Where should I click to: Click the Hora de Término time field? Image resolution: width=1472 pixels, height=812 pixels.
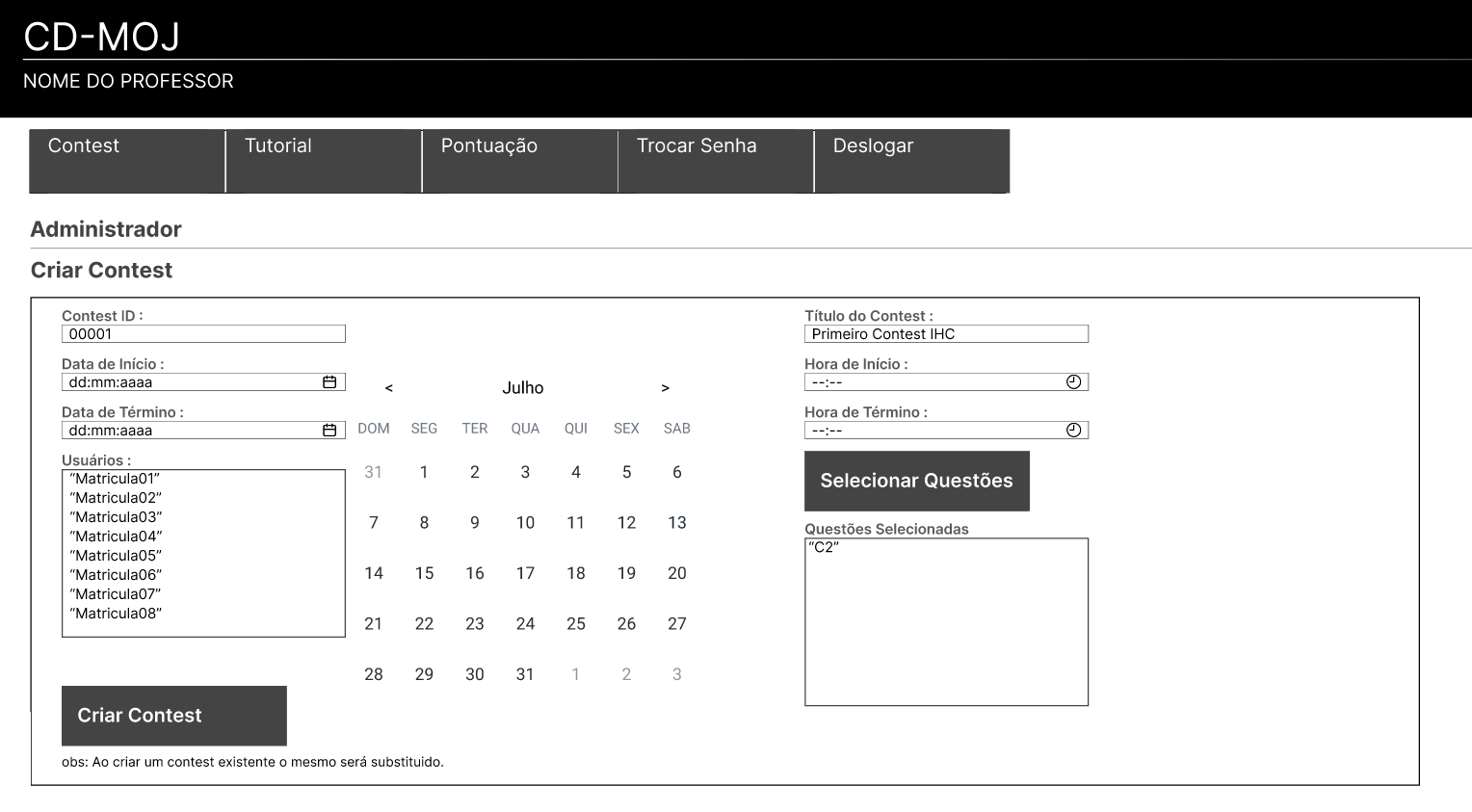coord(946,431)
